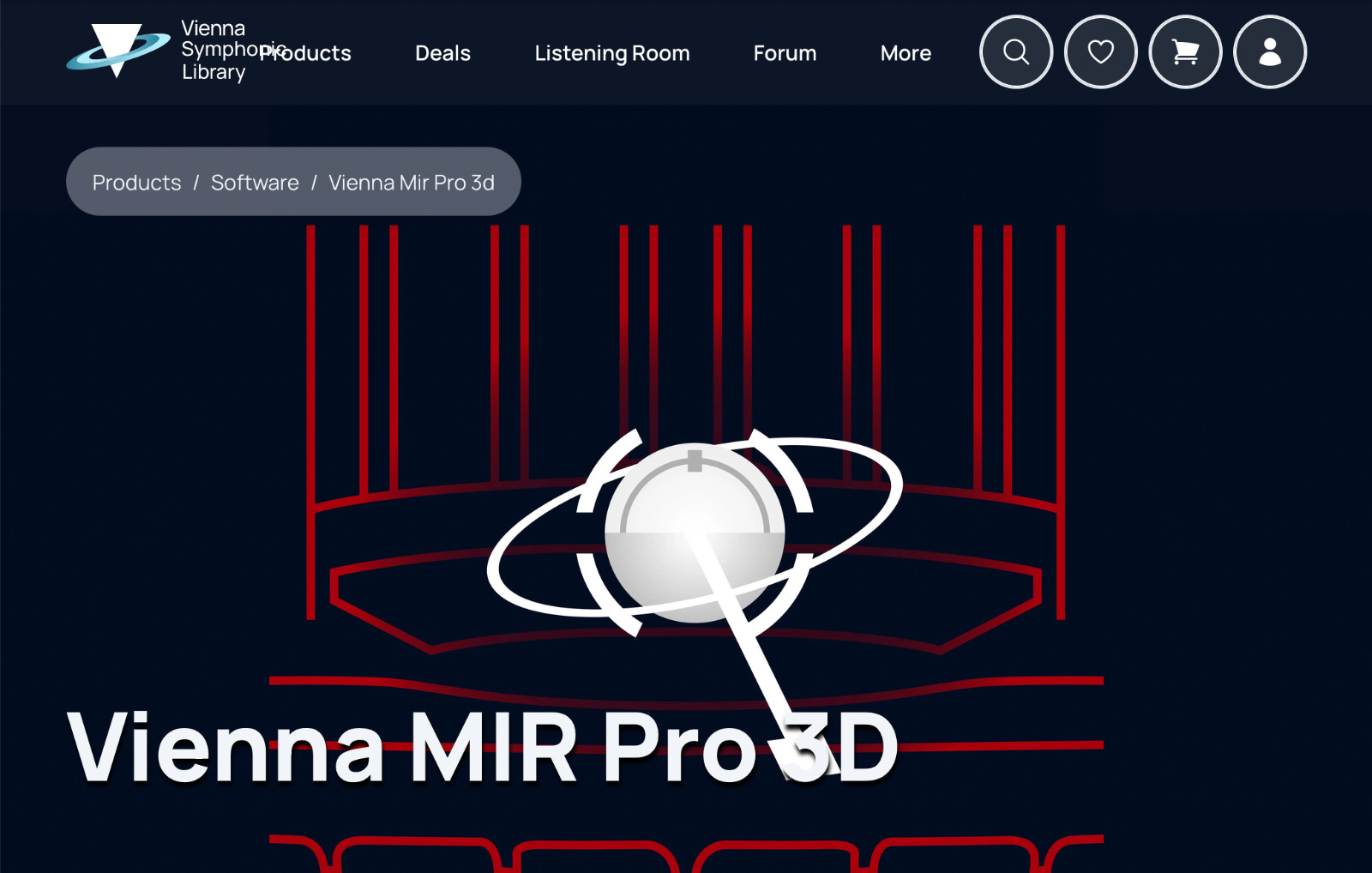
Task: Click the MIR Pro 3D microphone sphere artwork
Action: pos(695,532)
